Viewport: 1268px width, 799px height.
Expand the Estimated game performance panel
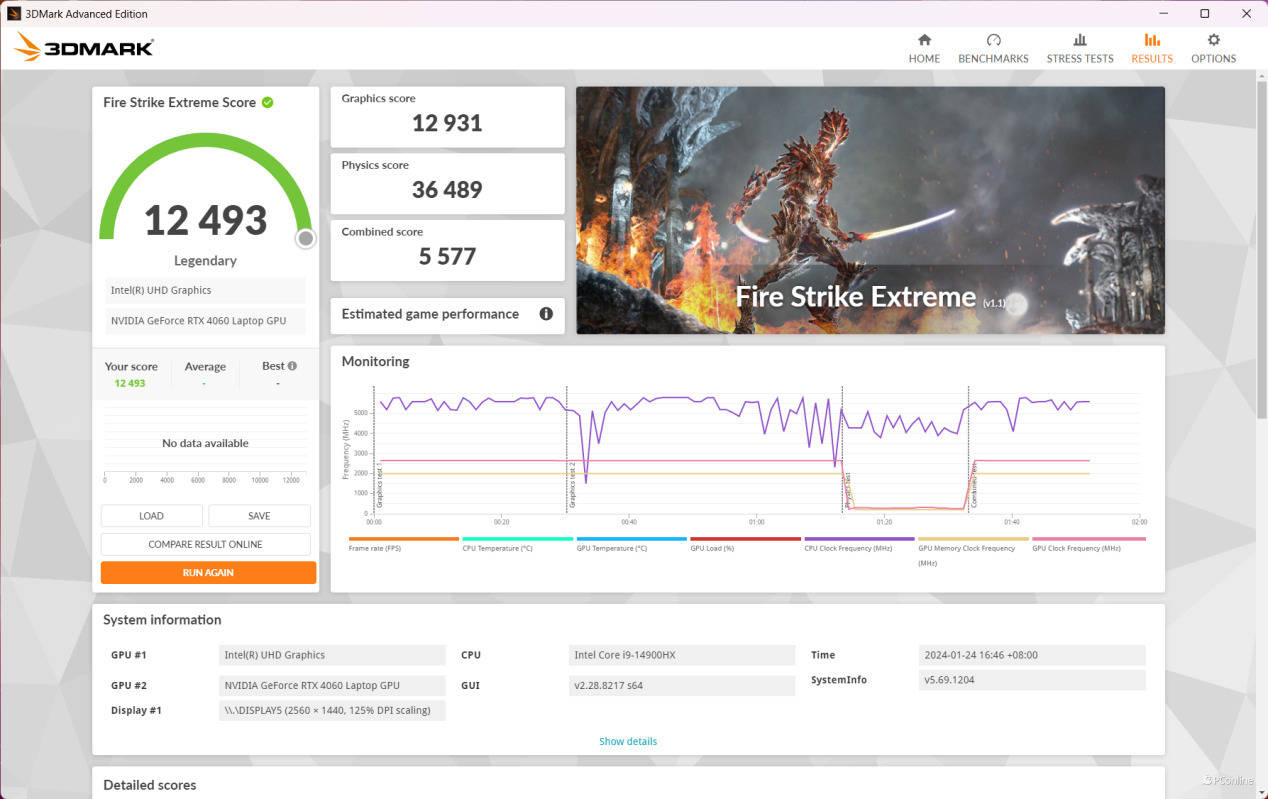(x=430, y=314)
